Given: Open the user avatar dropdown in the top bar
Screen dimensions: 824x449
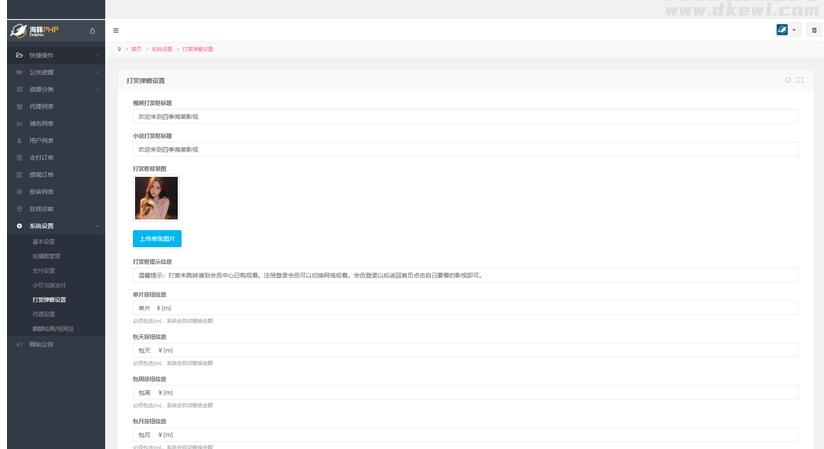Looking at the screenshot, I should click(x=787, y=30).
